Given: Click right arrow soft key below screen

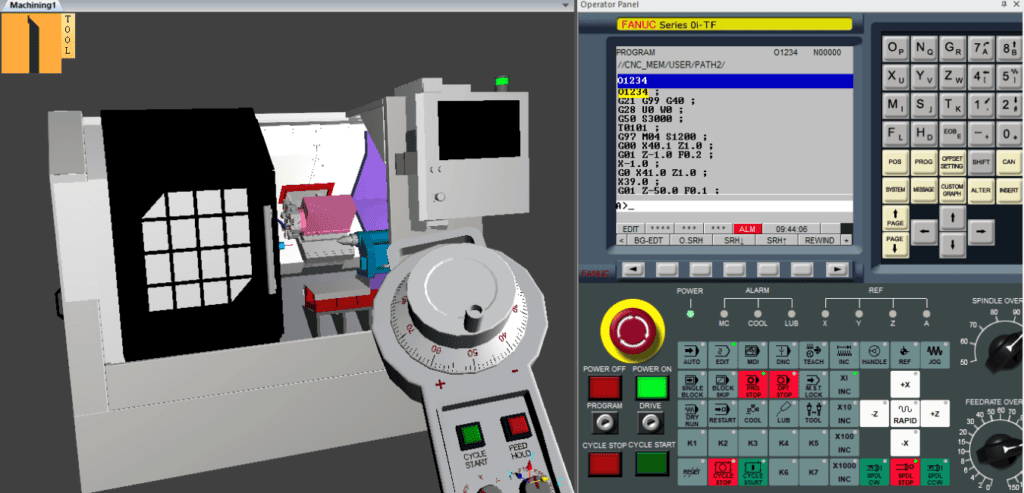Looking at the screenshot, I should (x=837, y=269).
